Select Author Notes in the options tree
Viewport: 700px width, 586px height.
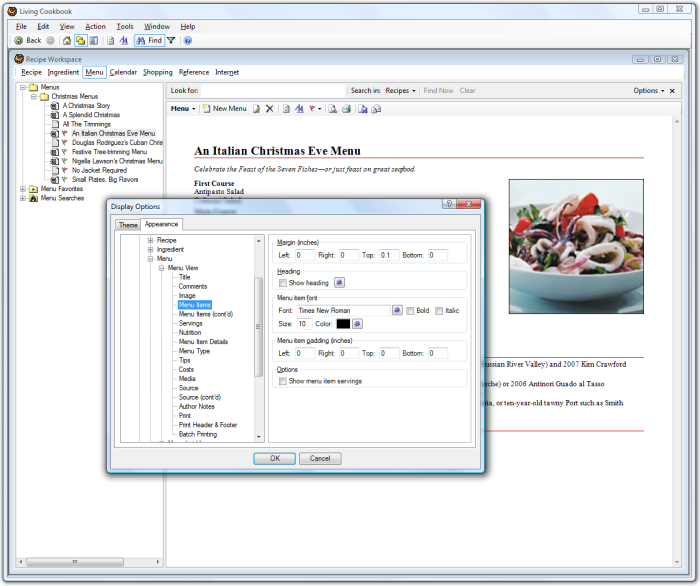[x=196, y=407]
